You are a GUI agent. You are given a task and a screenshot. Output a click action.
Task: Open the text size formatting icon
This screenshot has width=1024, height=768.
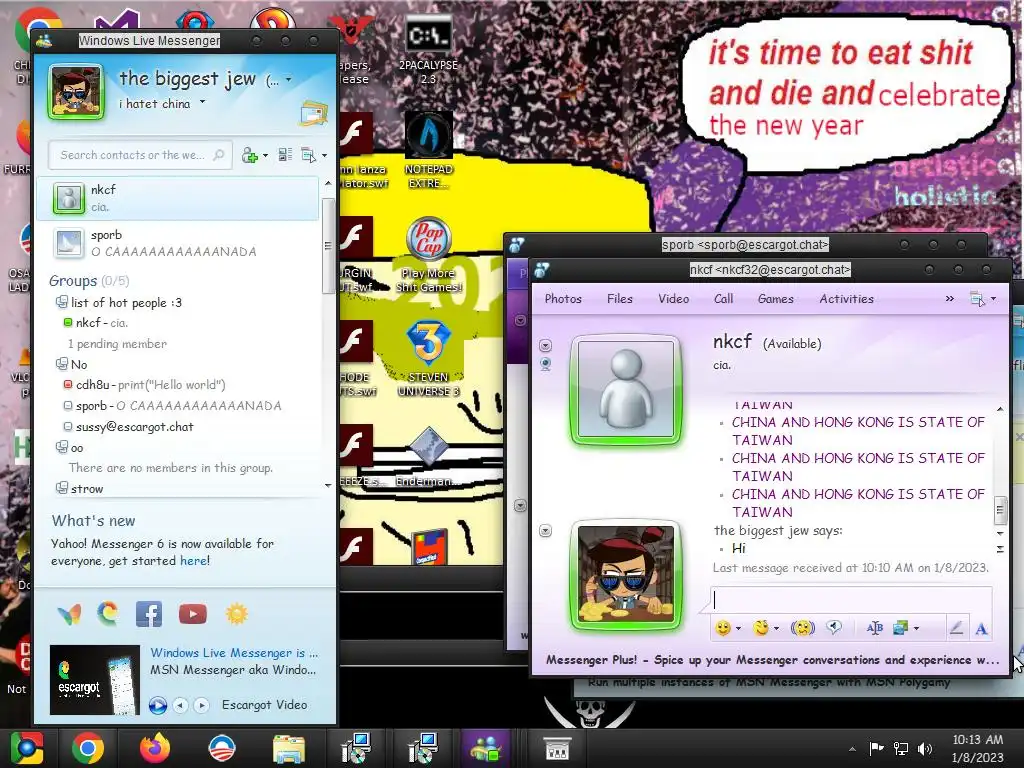874,628
